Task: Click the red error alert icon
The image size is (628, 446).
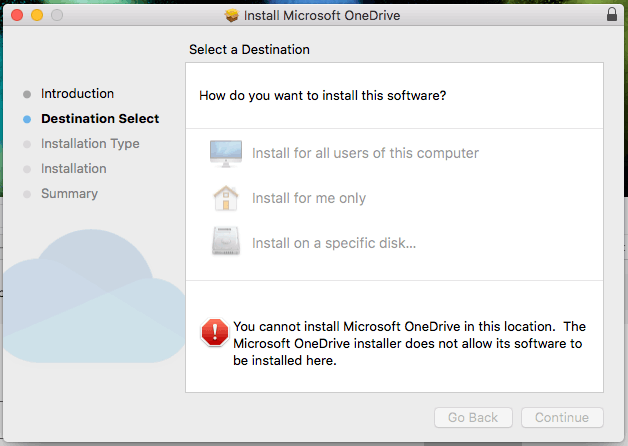Action: 215,332
